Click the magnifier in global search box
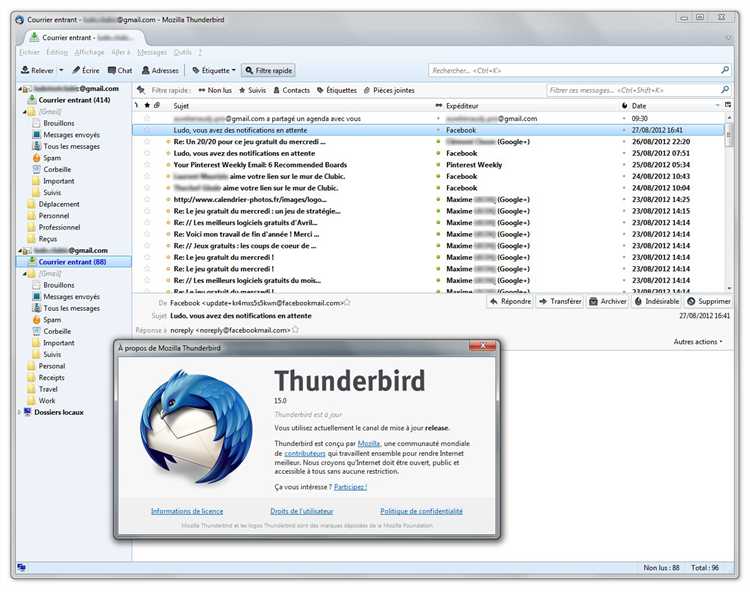Image resolution: width=750 pixels, height=592 pixels. 725,70
